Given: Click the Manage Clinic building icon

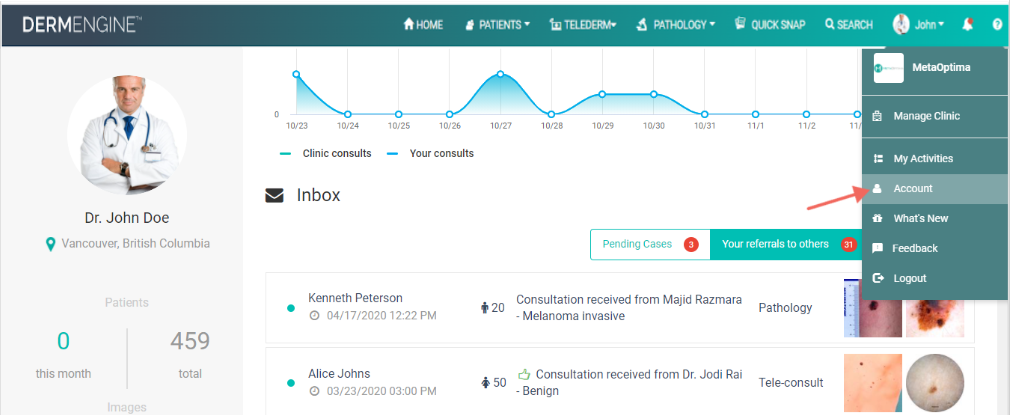Looking at the screenshot, I should pos(877,117).
